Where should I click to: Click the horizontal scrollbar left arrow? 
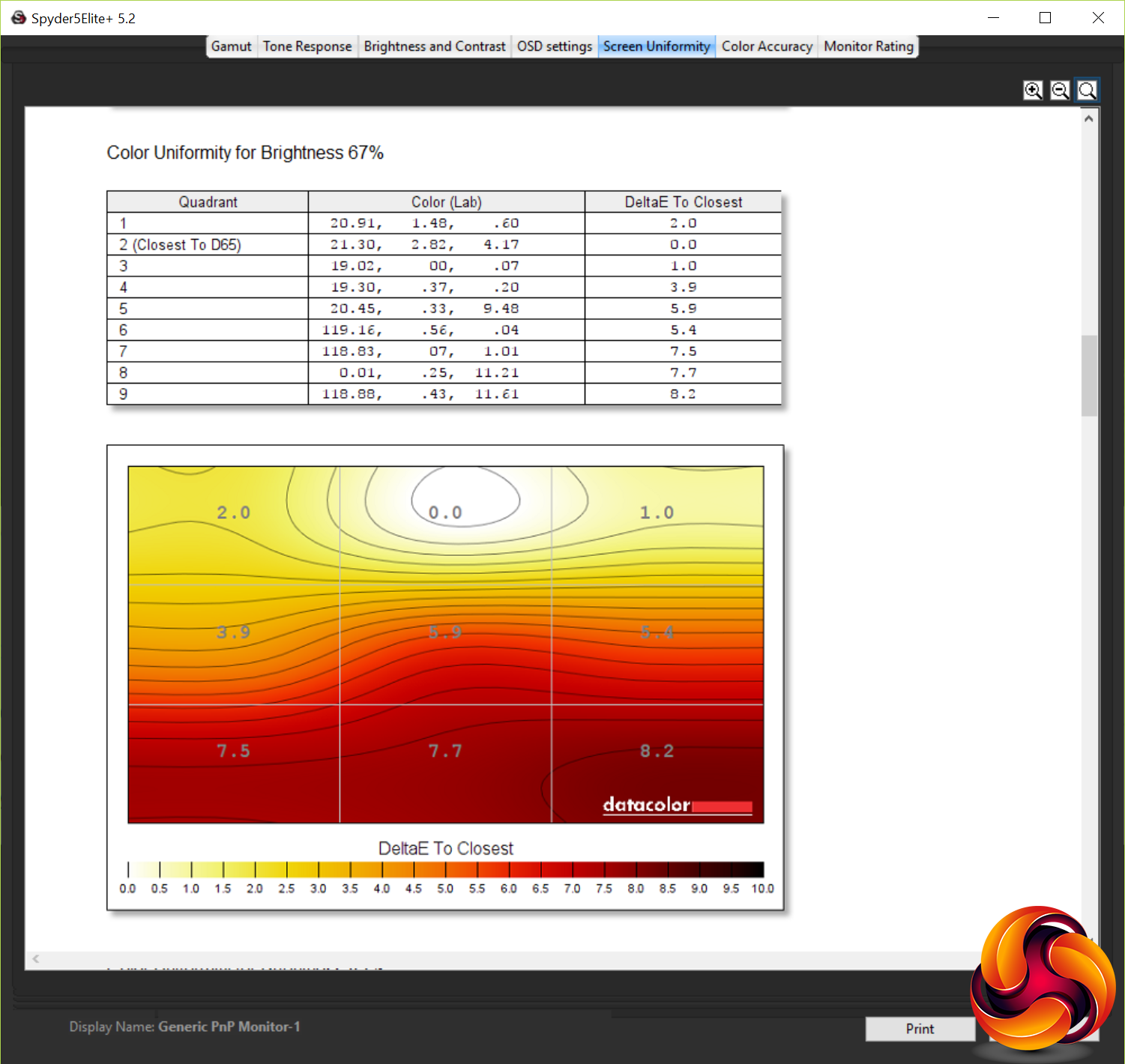coord(35,958)
